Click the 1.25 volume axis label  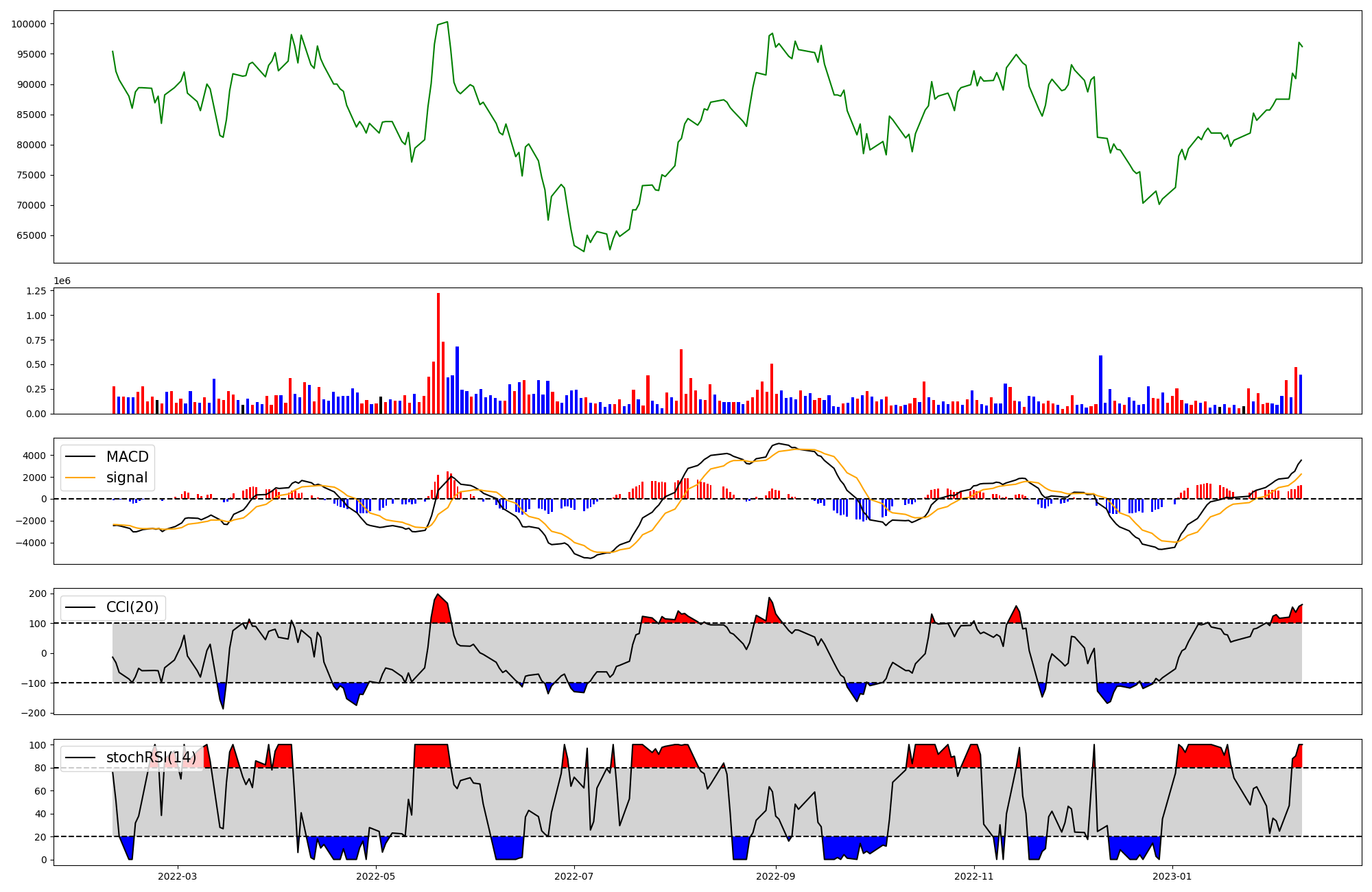click(36, 292)
